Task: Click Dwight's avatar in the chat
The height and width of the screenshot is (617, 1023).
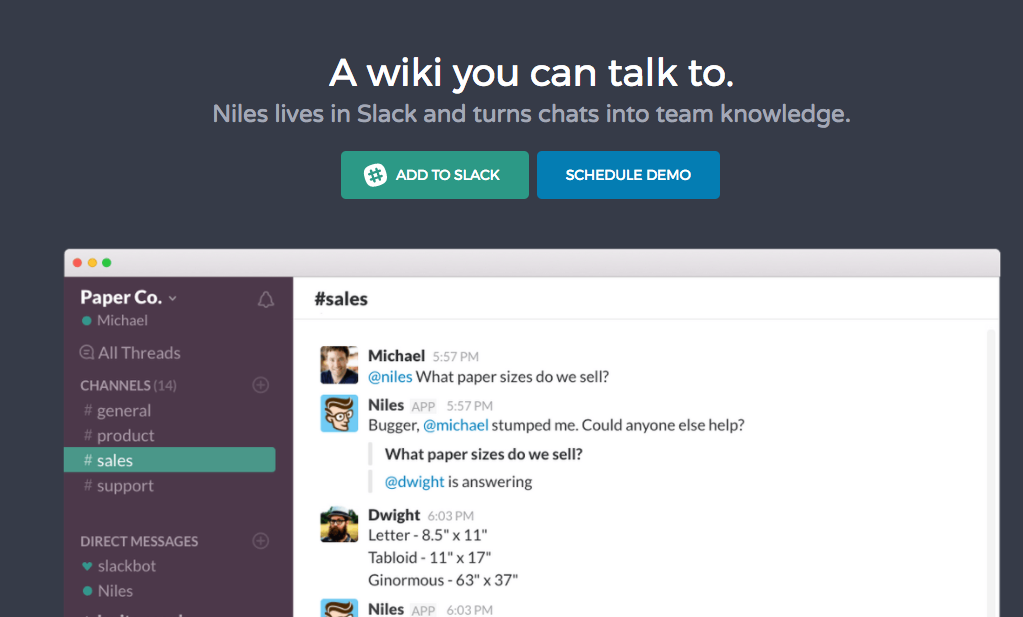Action: pos(339,524)
